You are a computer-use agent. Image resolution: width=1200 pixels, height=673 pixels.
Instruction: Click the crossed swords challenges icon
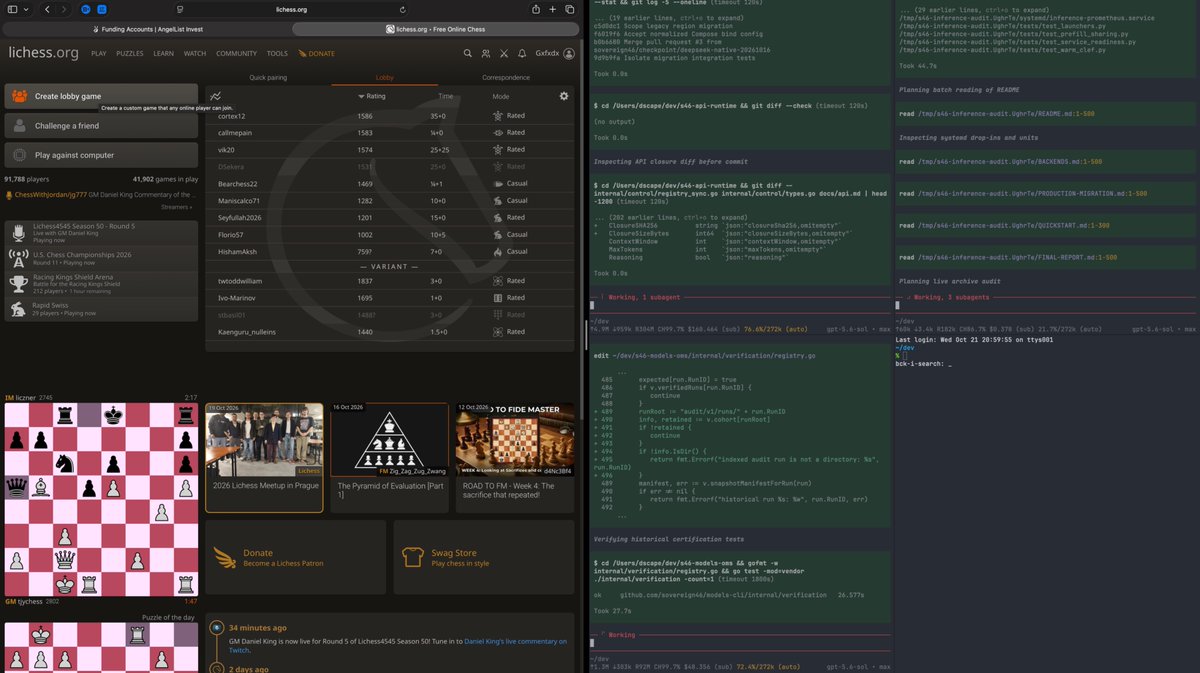503,53
